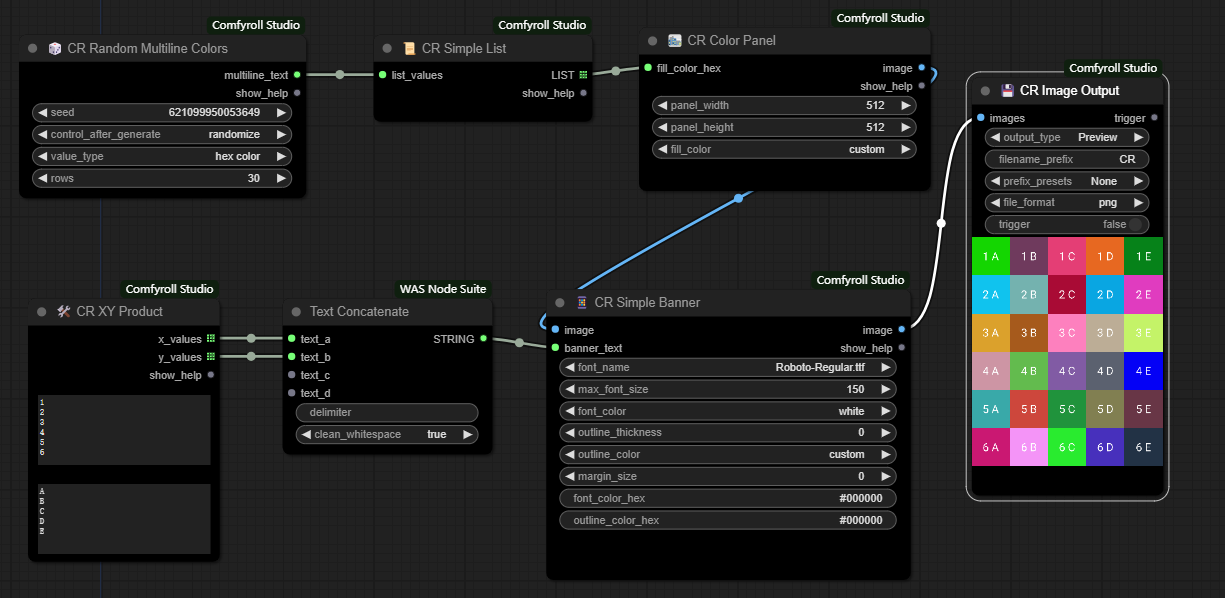The image size is (1225, 598).
Task: Click the CR Simple Banner node icon
Action: pyautogui.click(x=582, y=302)
